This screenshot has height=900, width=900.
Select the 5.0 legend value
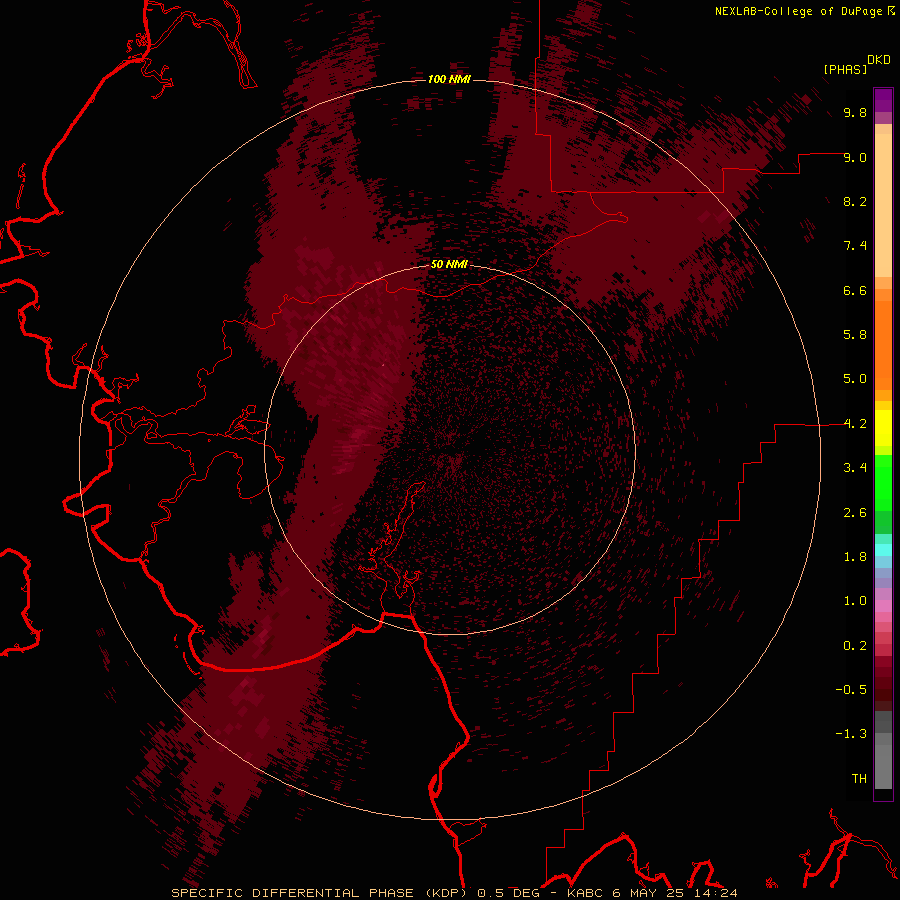click(855, 379)
